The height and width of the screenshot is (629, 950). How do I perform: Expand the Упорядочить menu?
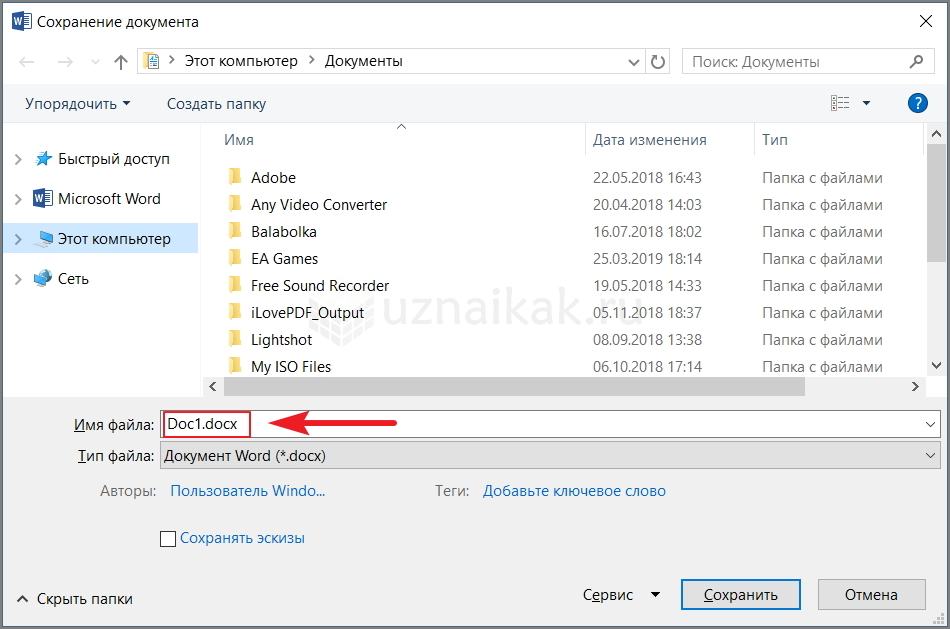77,104
